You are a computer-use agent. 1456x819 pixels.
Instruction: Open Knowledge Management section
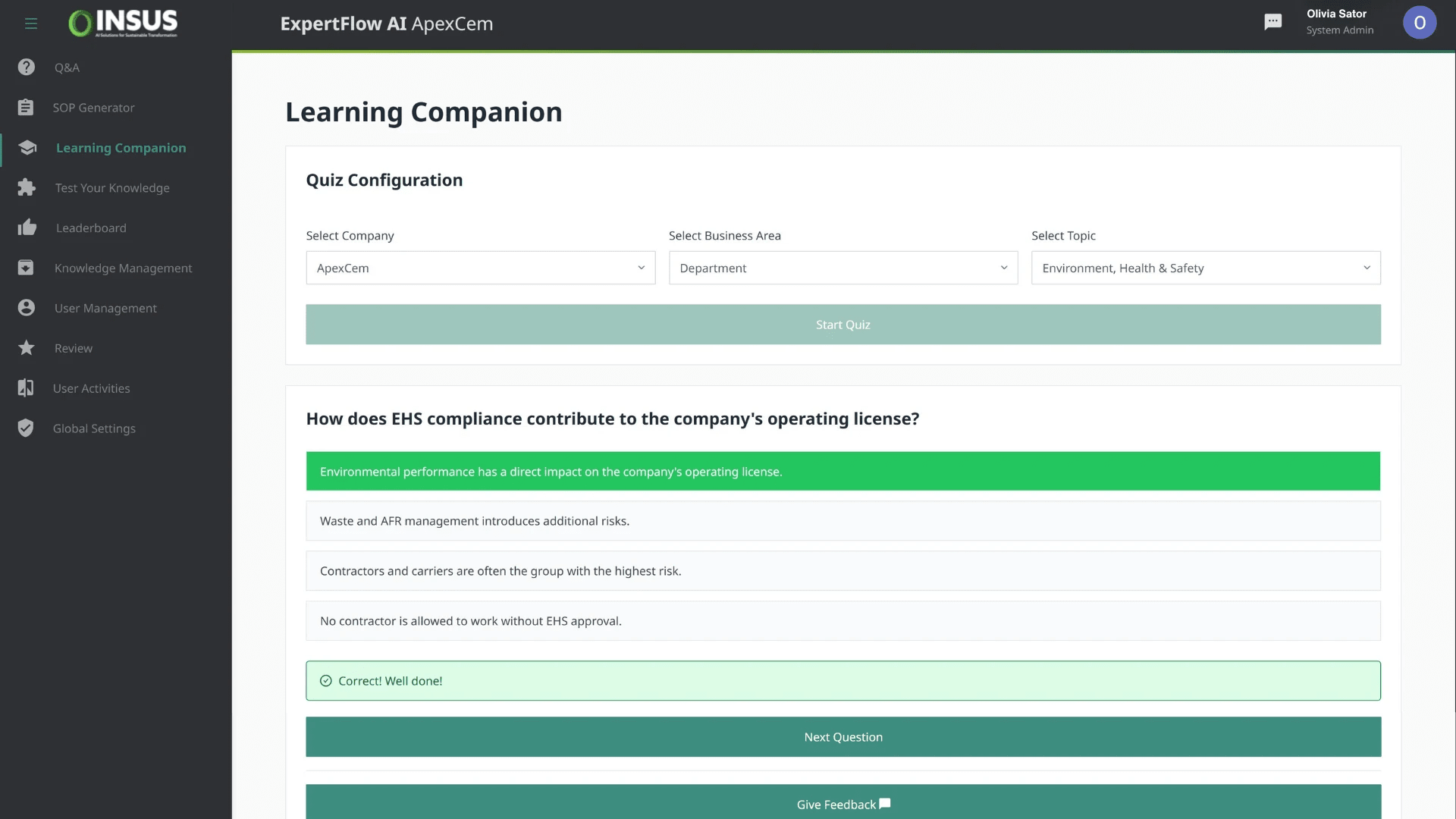[123, 268]
